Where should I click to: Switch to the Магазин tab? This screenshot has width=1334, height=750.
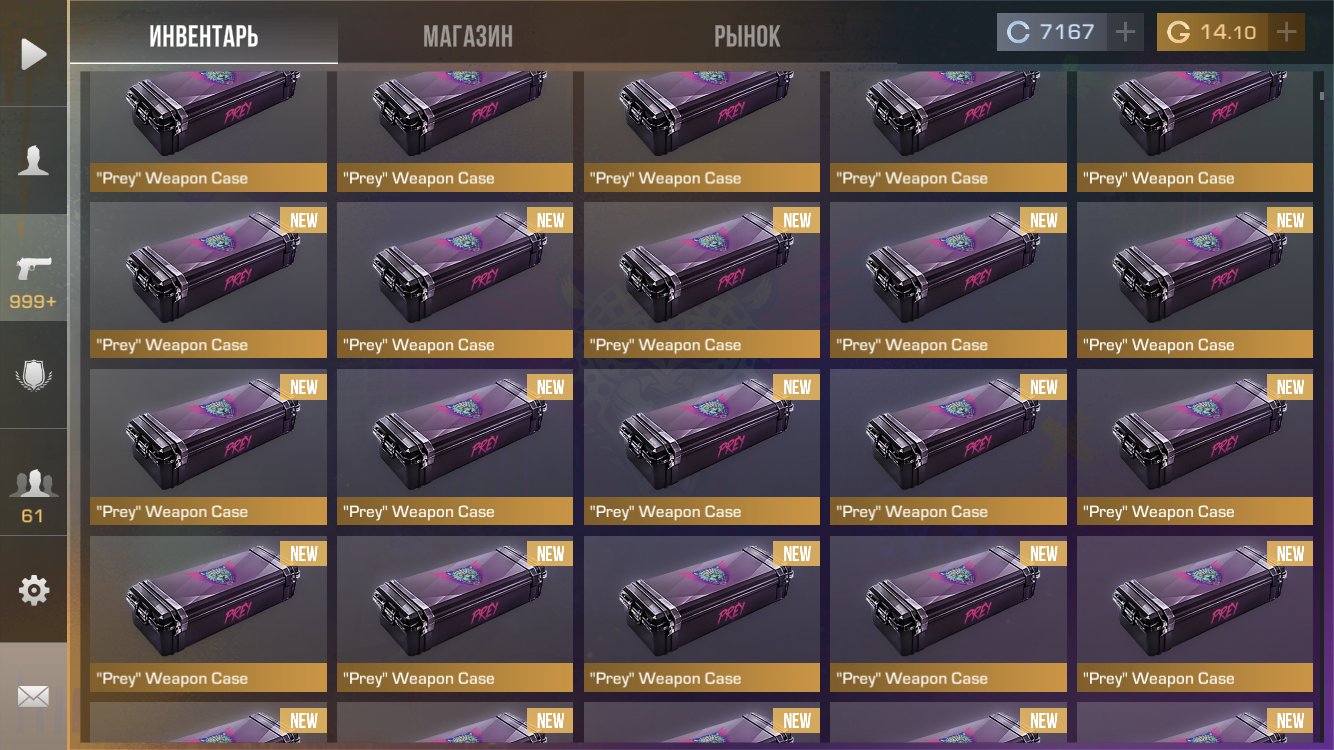pyautogui.click(x=468, y=38)
